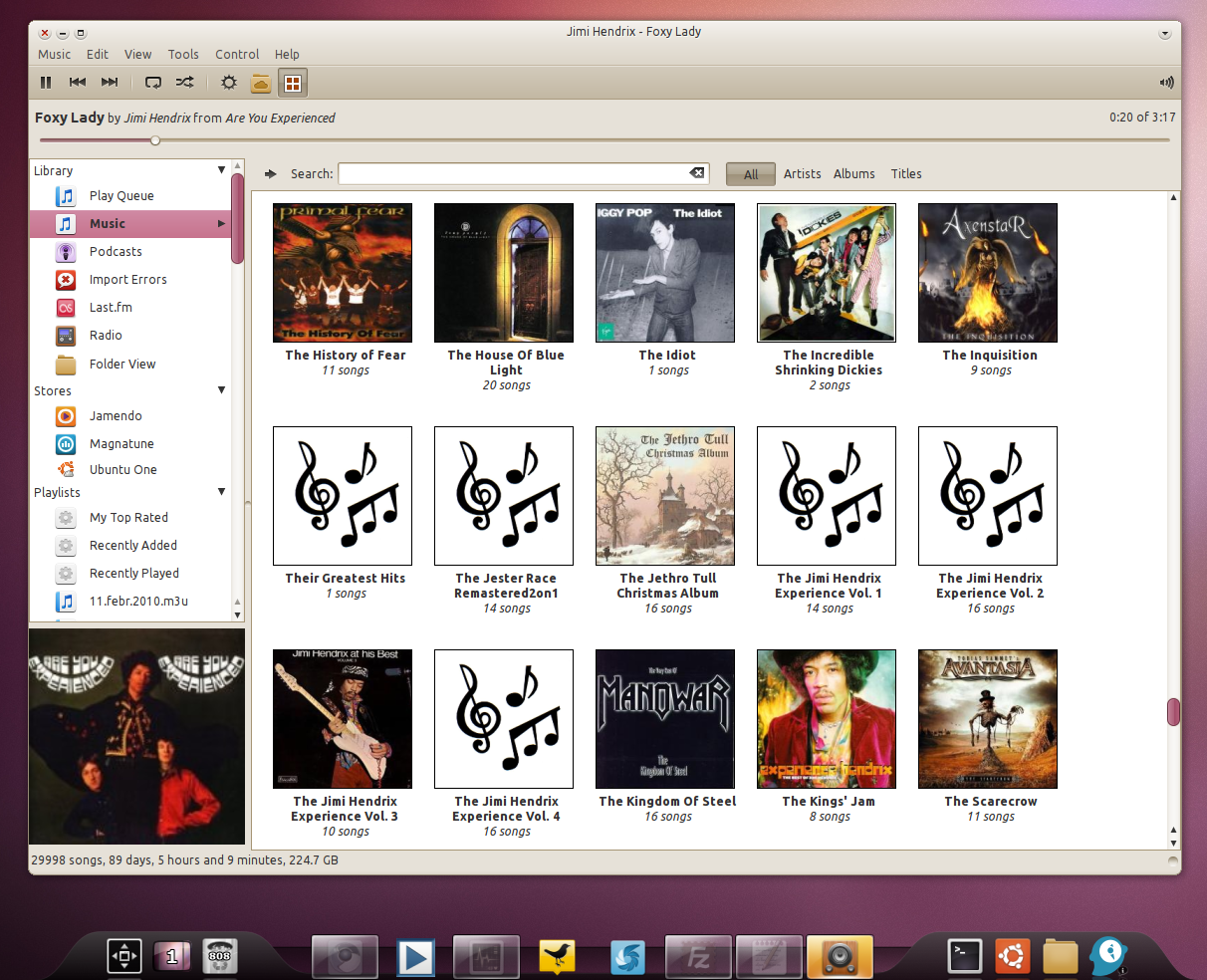
Task: Select The Kingdom Of Steel album cover
Action: point(665,719)
